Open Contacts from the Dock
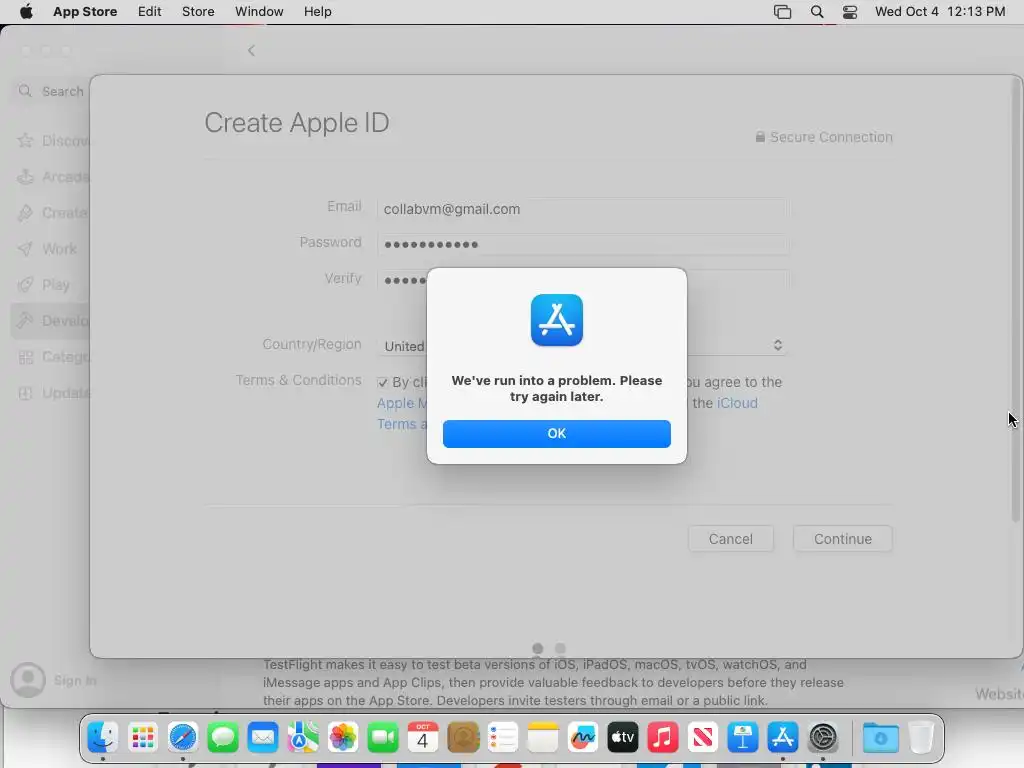This screenshot has height=768, width=1024. click(x=463, y=738)
